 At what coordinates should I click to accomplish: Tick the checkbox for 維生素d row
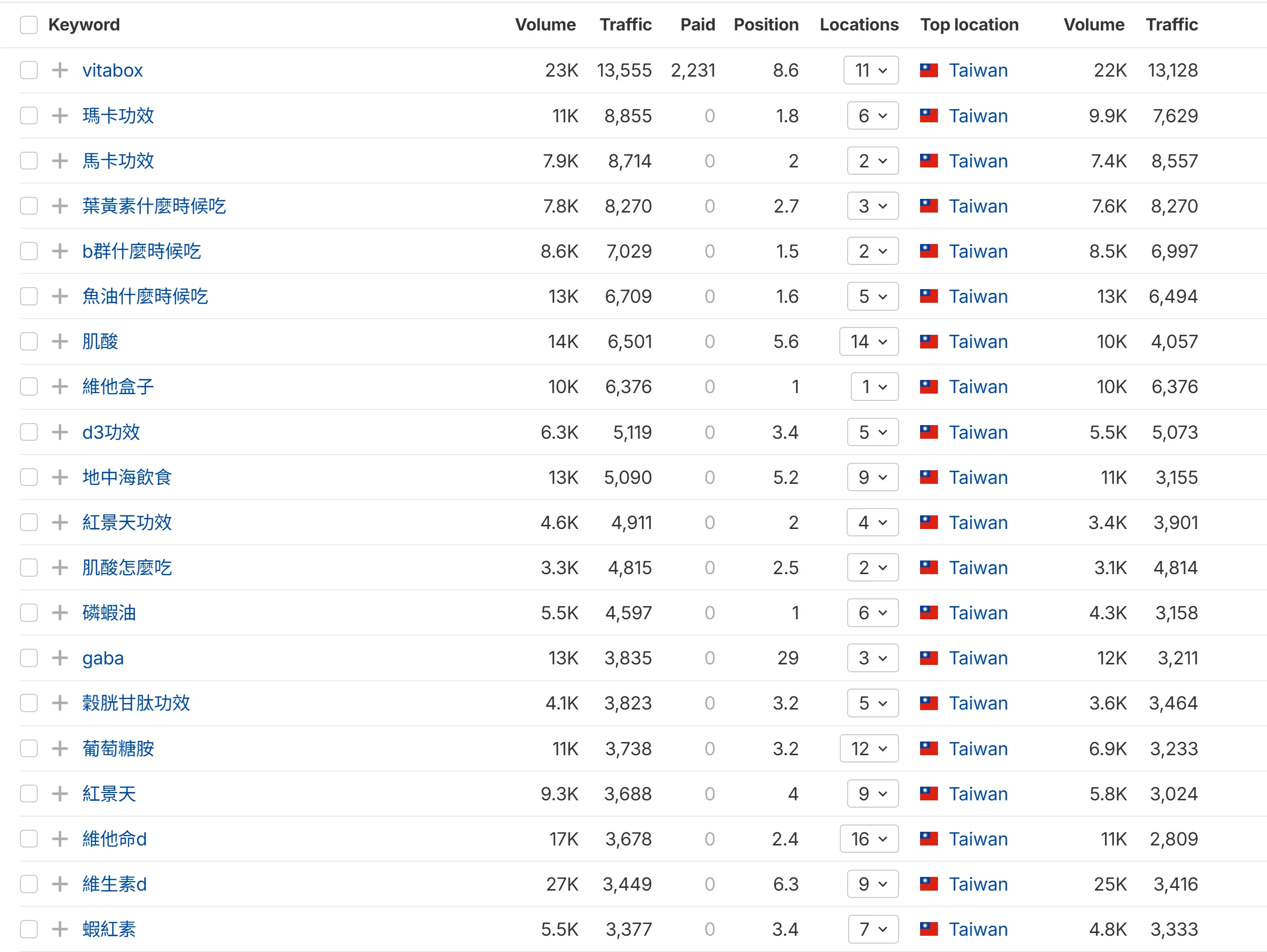[29, 884]
